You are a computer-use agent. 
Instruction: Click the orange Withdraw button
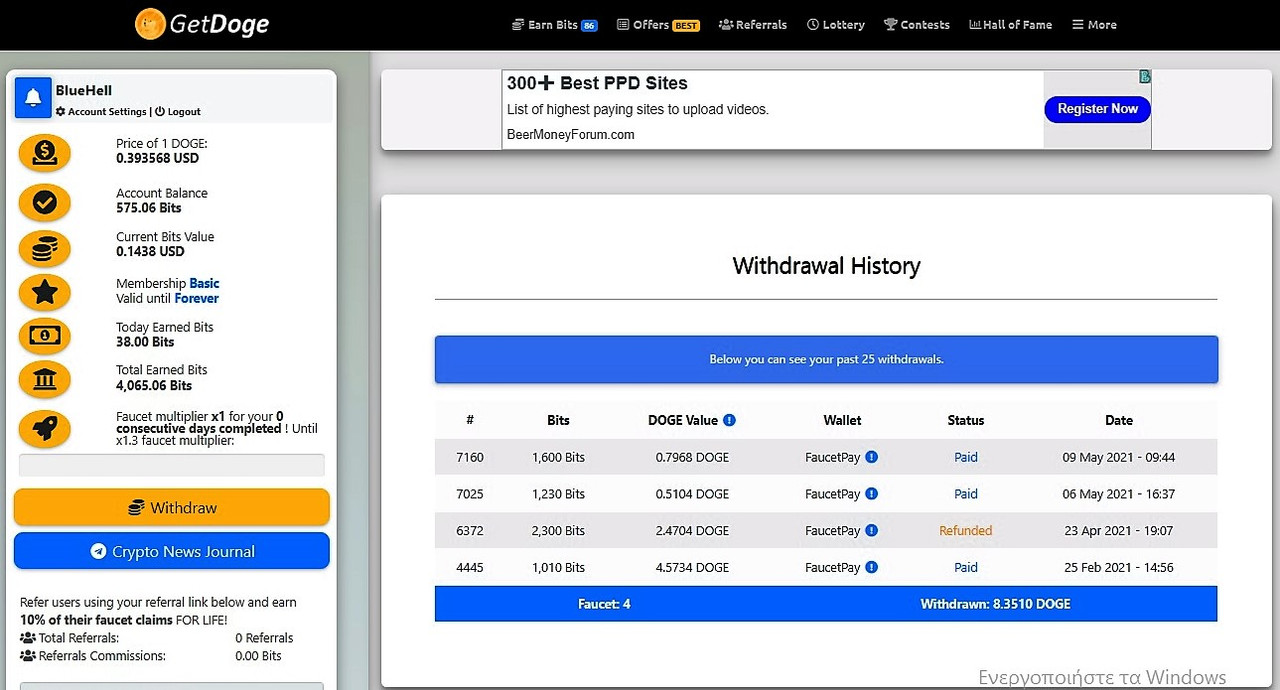171,507
